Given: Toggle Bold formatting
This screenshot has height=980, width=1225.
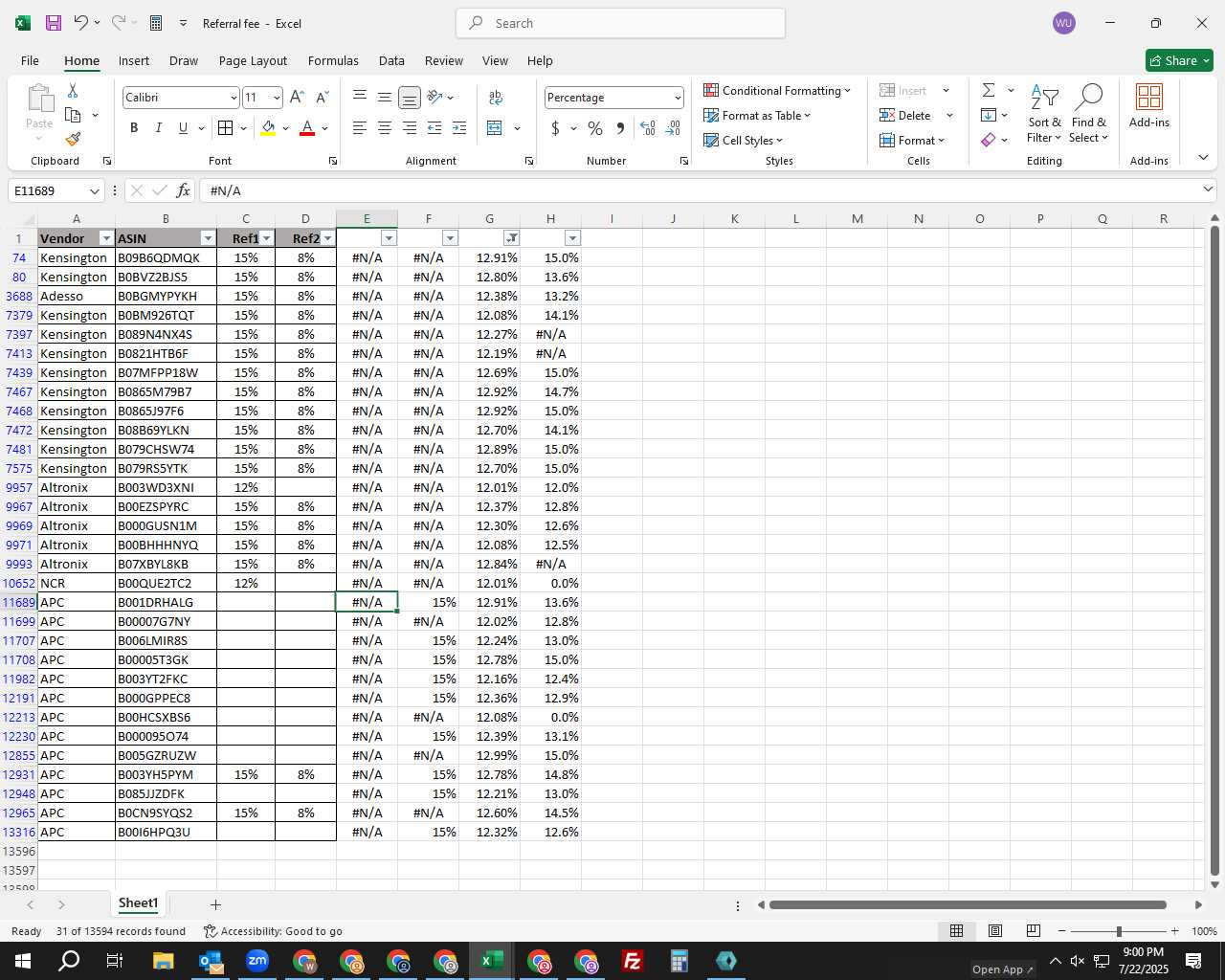Looking at the screenshot, I should click(134, 127).
